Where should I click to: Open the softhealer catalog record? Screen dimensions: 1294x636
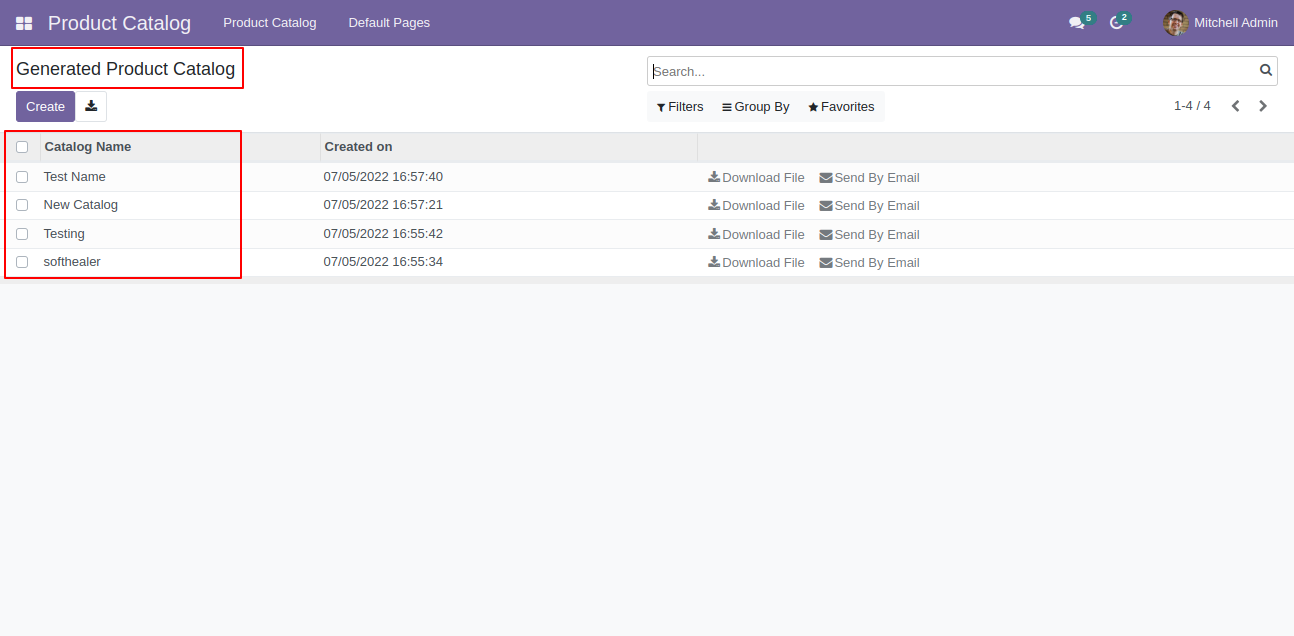tap(72, 262)
